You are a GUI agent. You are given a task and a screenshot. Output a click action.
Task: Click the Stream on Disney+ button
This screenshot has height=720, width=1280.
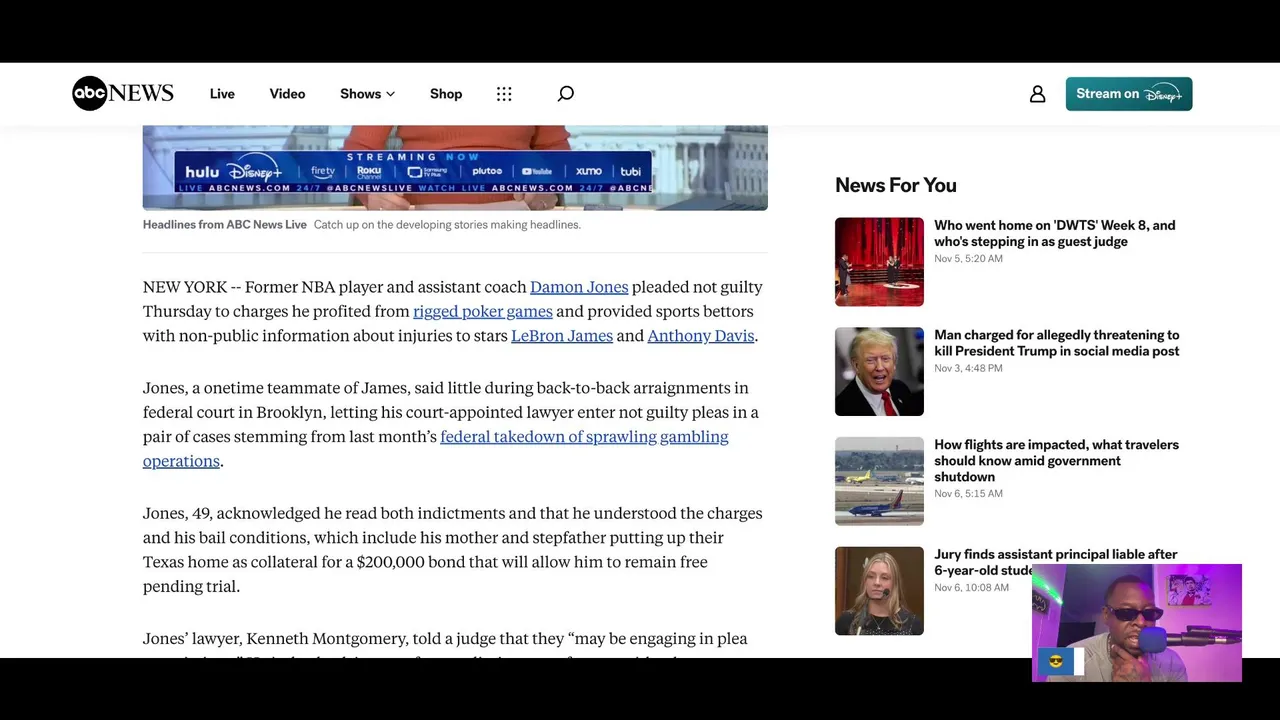pyautogui.click(x=1129, y=94)
